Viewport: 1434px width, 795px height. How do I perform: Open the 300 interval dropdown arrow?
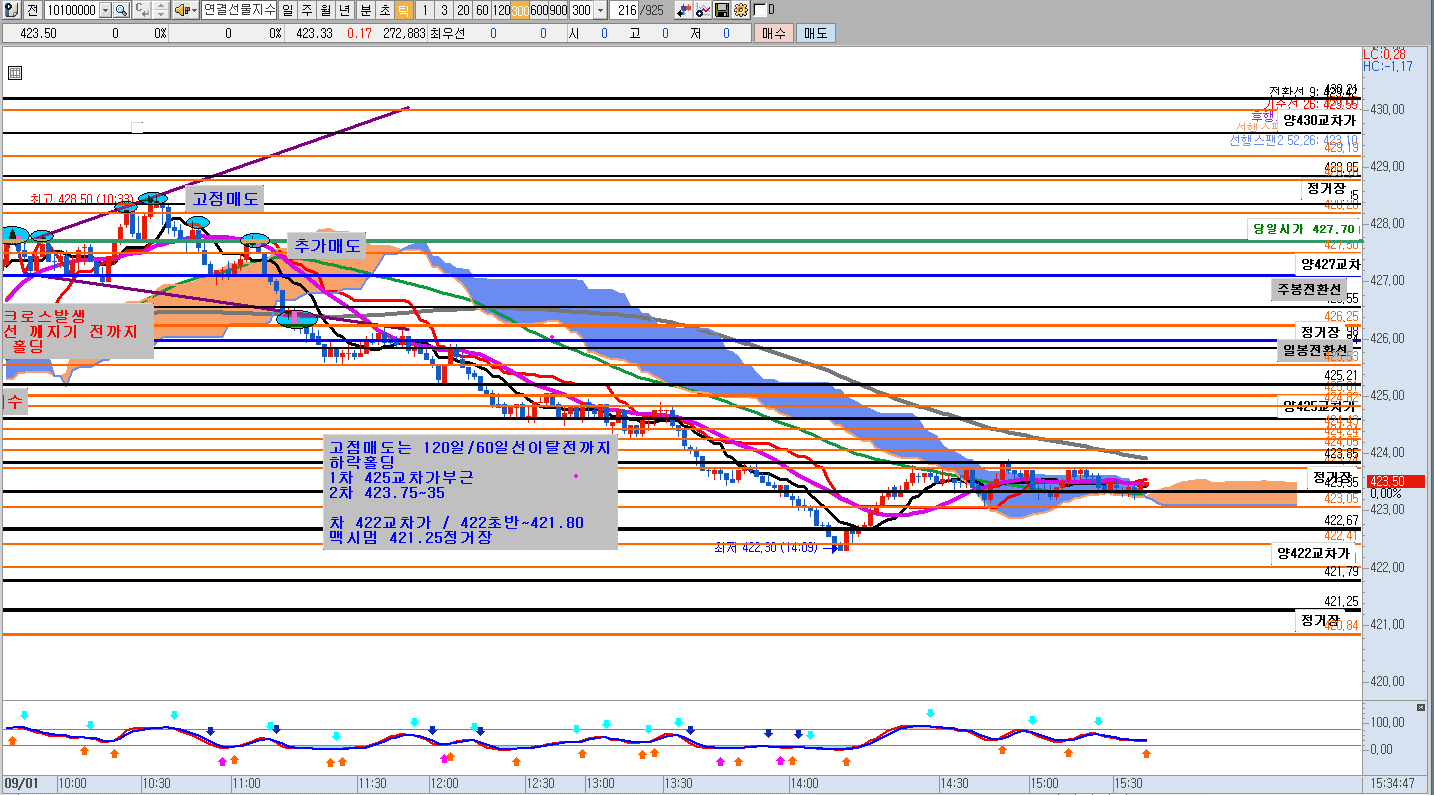tap(600, 10)
